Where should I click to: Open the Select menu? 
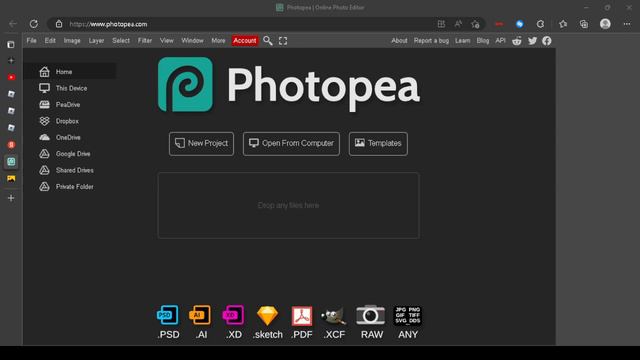[121, 40]
